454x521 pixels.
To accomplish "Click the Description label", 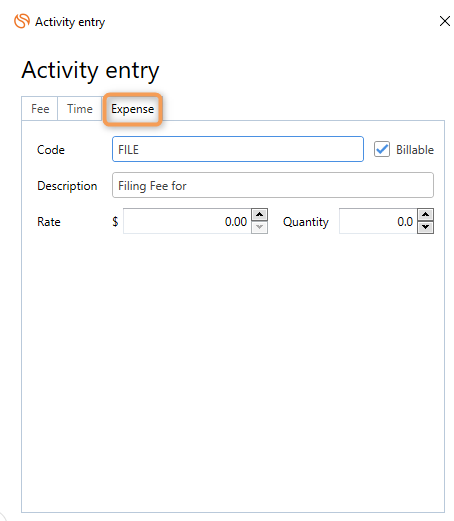I will click(x=67, y=186).
